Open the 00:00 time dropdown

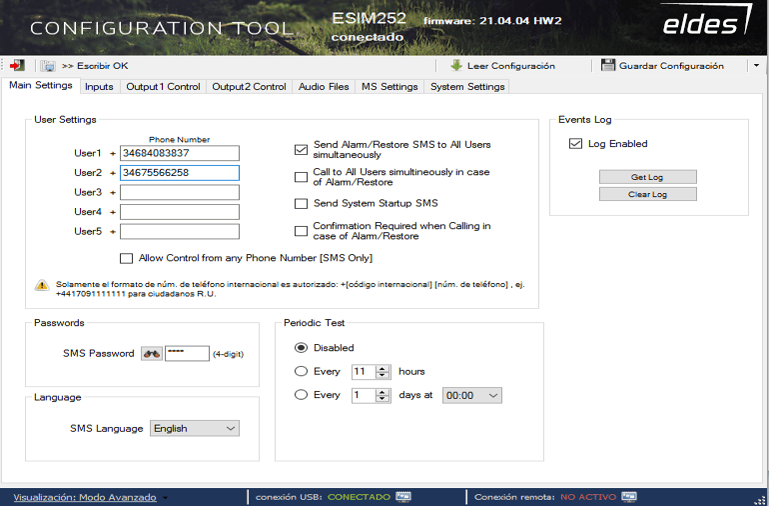[x=472, y=396]
